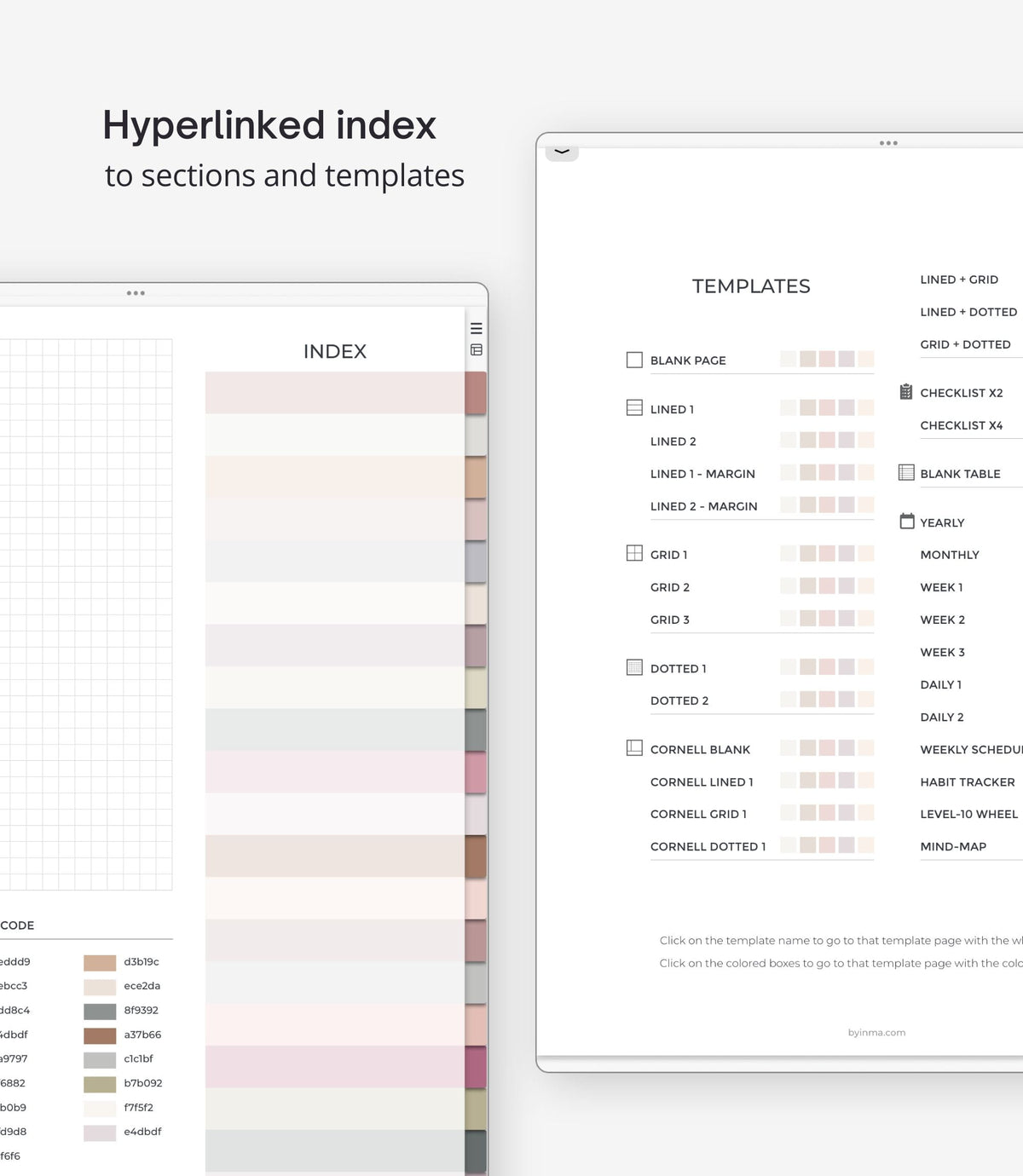Screen dimensions: 1023x1176
Task: Open the DOTTED 2 template
Action: coord(679,700)
